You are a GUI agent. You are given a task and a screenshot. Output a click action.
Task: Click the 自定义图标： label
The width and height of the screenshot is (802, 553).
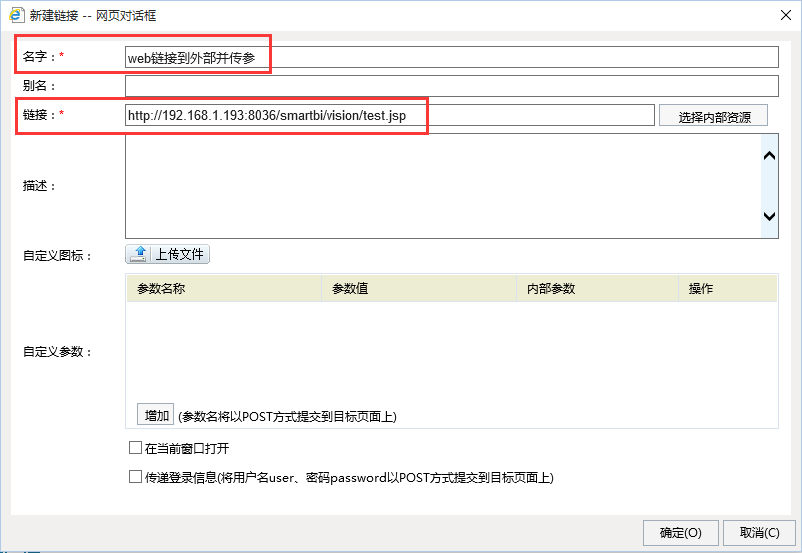pos(57,255)
